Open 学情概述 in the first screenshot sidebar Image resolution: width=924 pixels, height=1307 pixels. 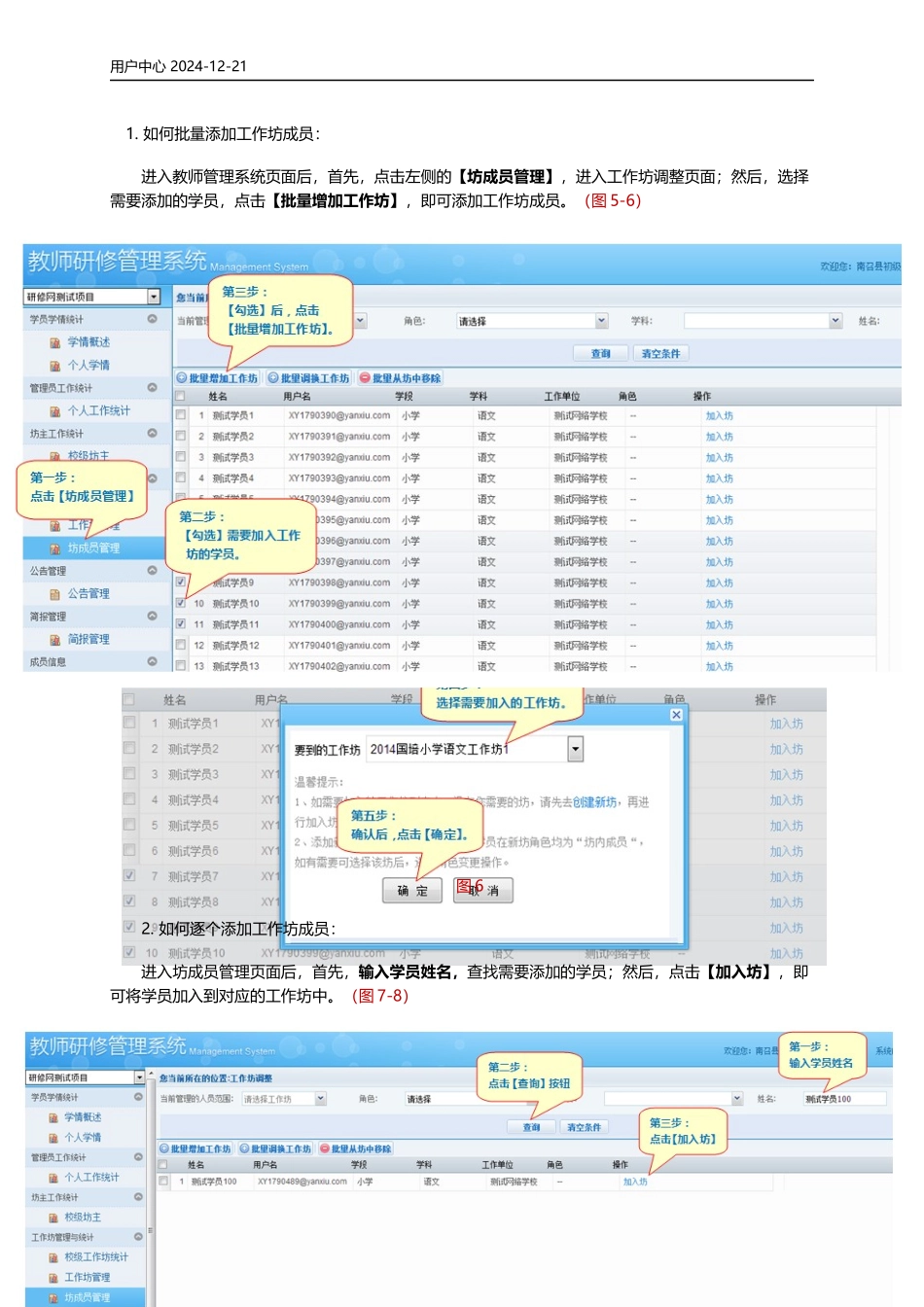coord(89,342)
